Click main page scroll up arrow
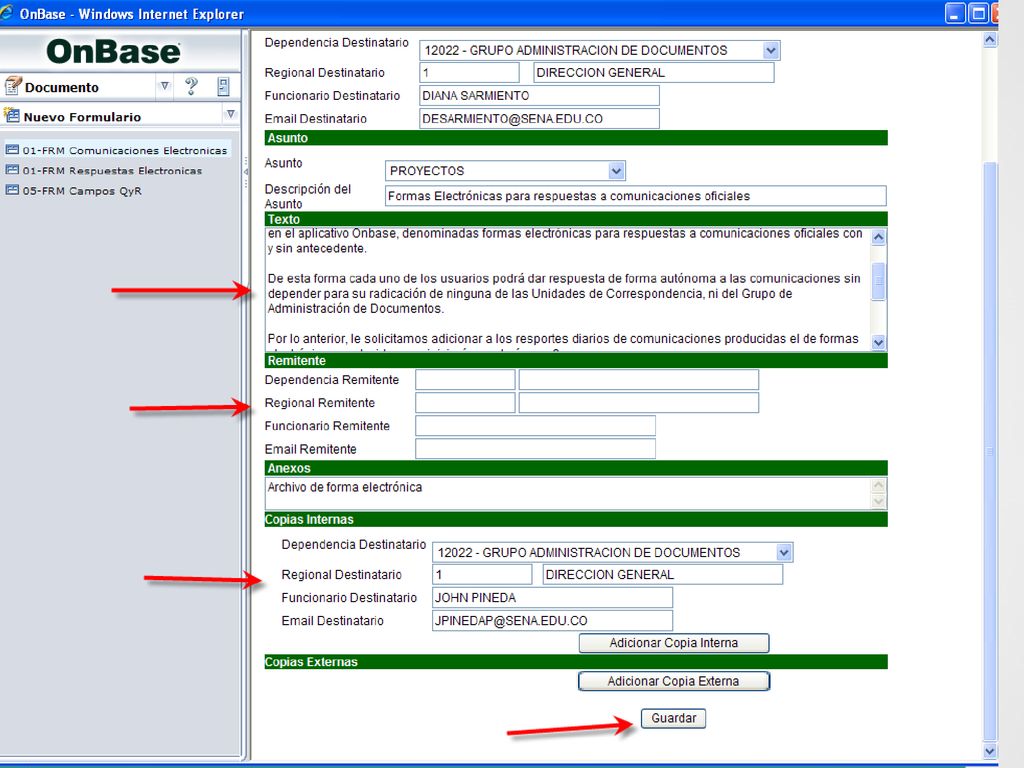The width and height of the screenshot is (1024, 768). (x=989, y=39)
